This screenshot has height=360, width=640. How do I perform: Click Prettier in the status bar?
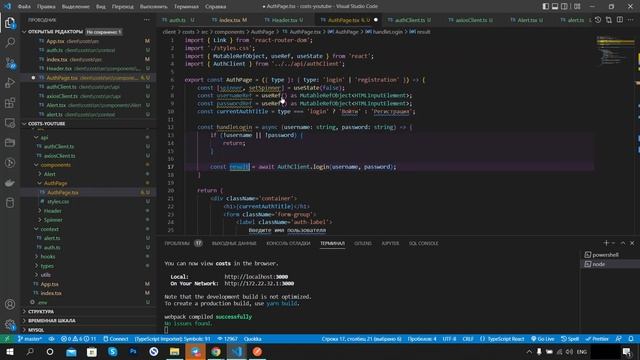click(597, 339)
